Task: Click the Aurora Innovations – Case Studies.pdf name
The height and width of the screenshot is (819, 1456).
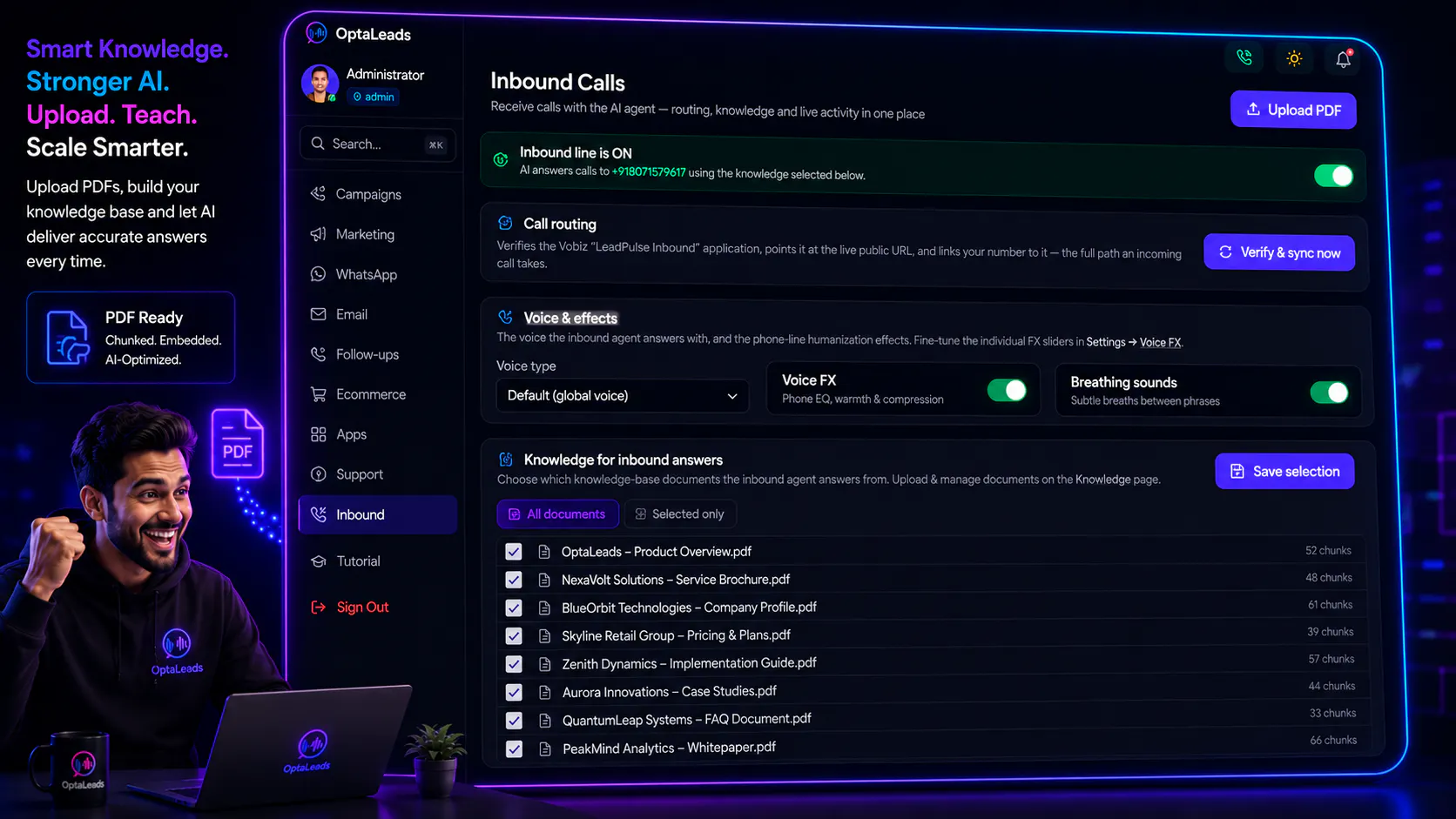Action: click(x=670, y=691)
